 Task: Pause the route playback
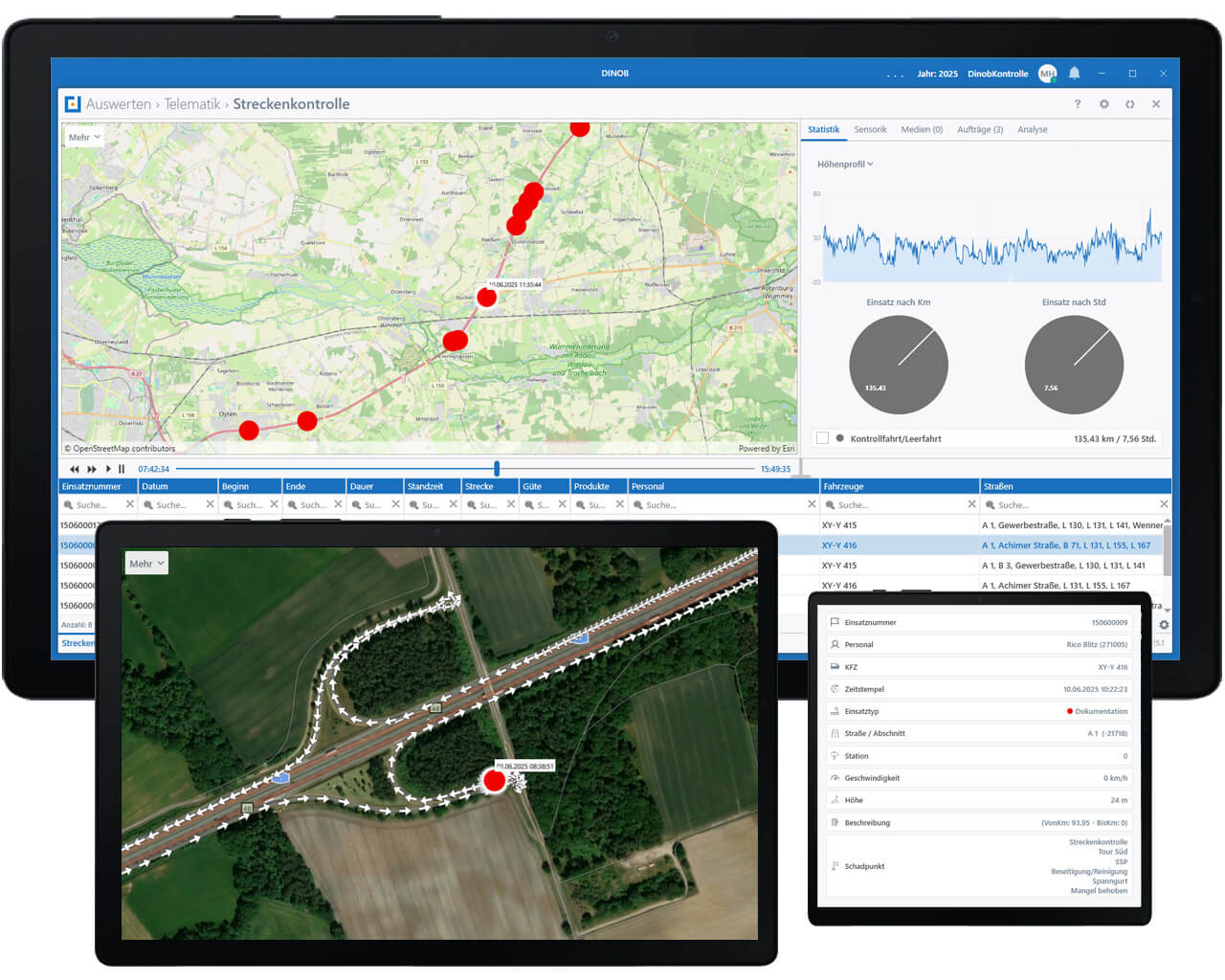point(122,469)
